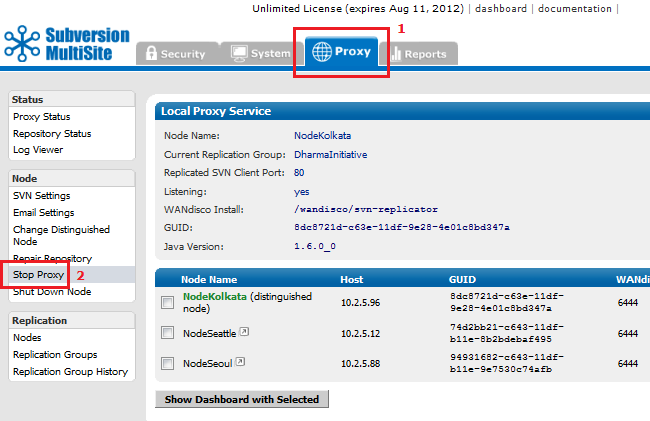Screen dimensions: 650x421
Task: Click the NodeKolkata value beside Node Name
Action: [323, 135]
